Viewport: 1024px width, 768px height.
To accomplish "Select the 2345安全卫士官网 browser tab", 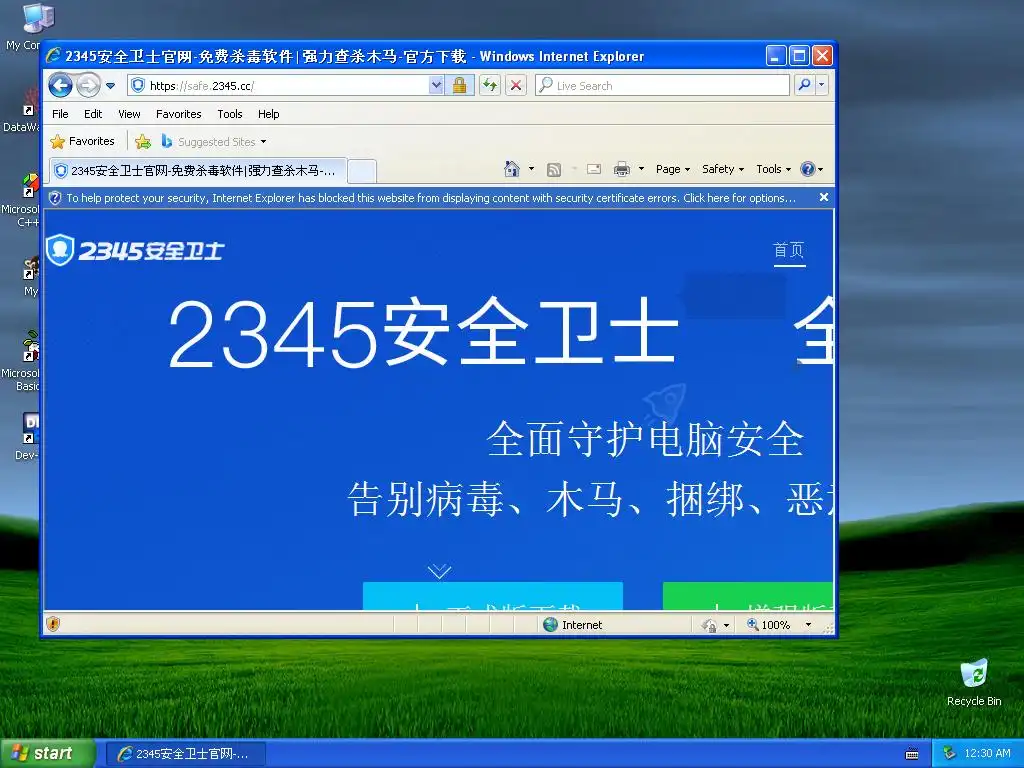I will coord(197,170).
